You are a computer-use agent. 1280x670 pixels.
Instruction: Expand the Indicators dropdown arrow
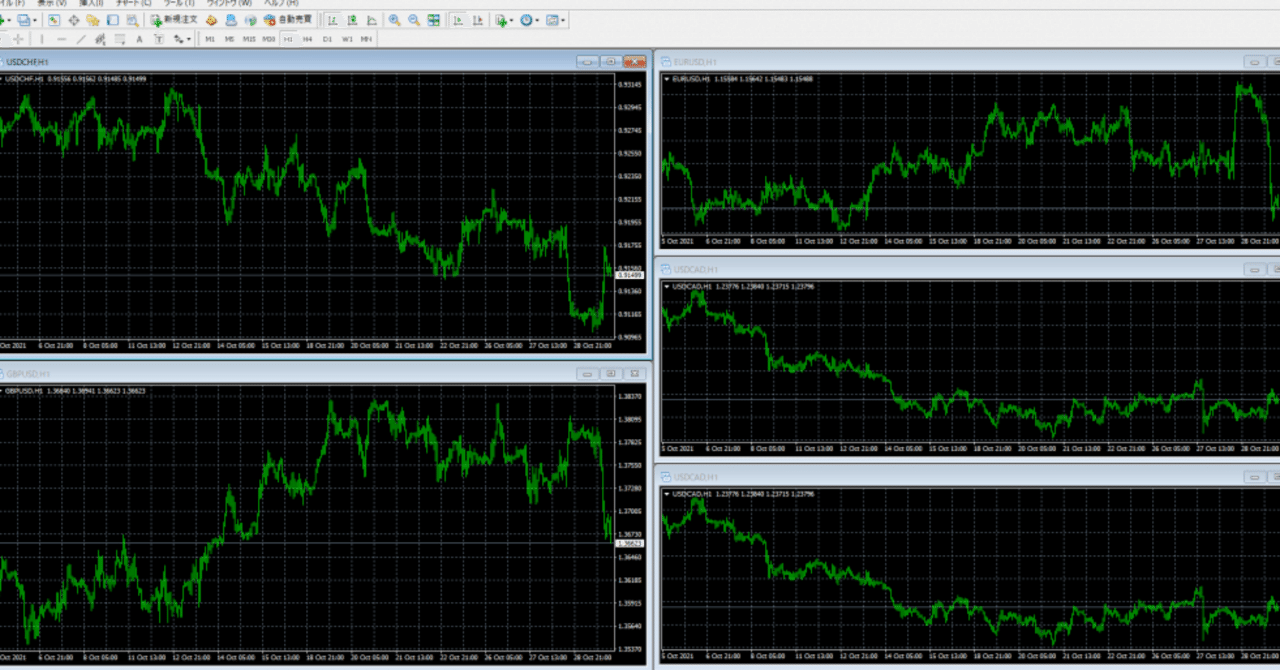(512, 20)
